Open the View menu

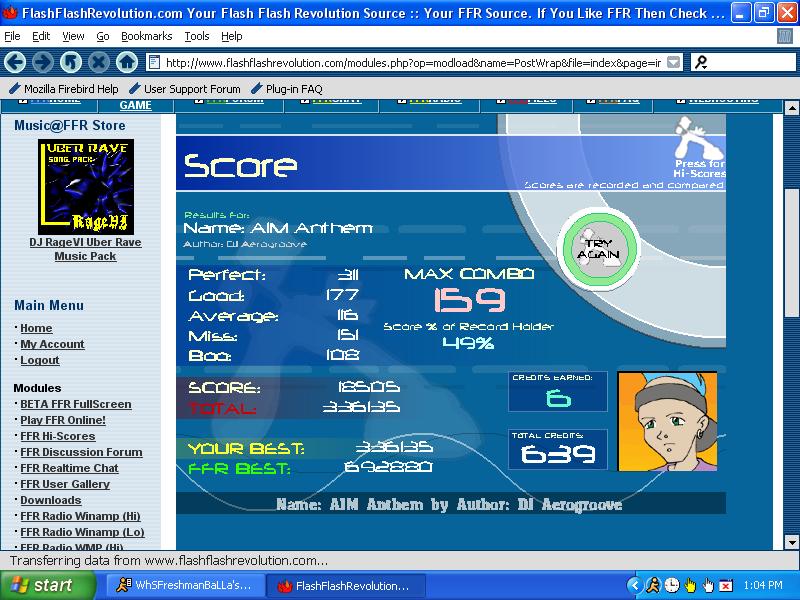pyautogui.click(x=73, y=36)
